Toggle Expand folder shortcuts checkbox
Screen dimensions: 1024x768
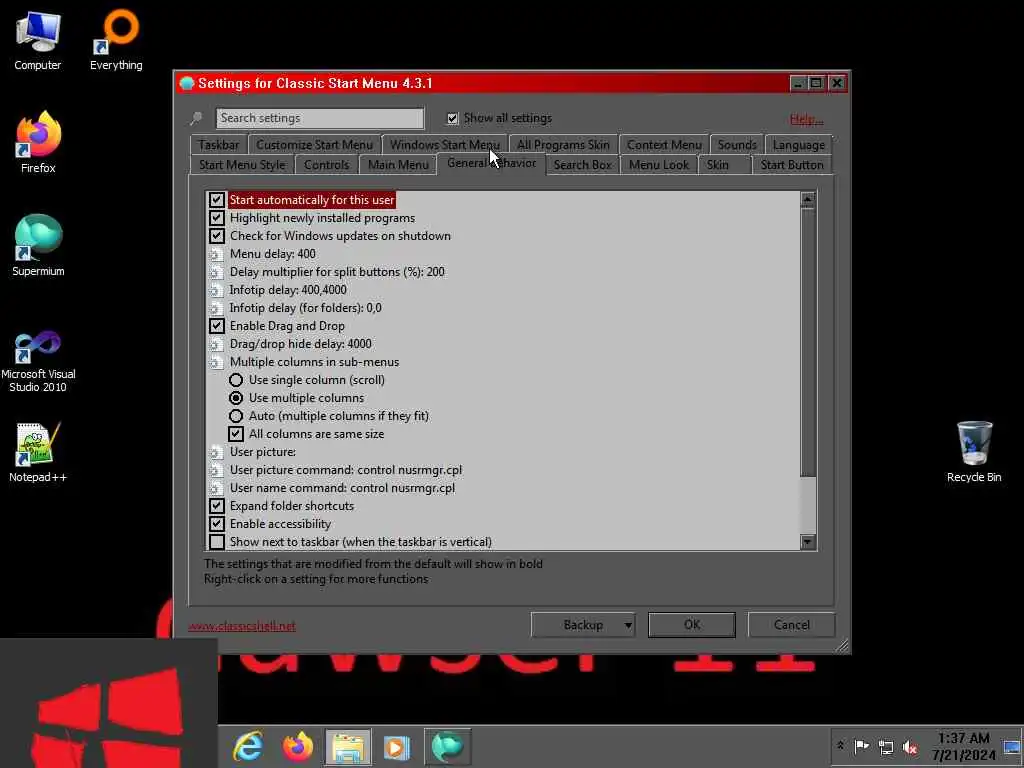(217, 506)
